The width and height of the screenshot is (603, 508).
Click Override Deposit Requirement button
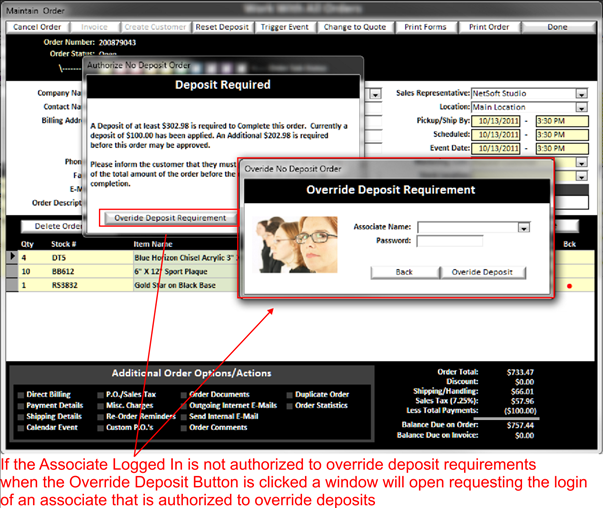pos(169,217)
